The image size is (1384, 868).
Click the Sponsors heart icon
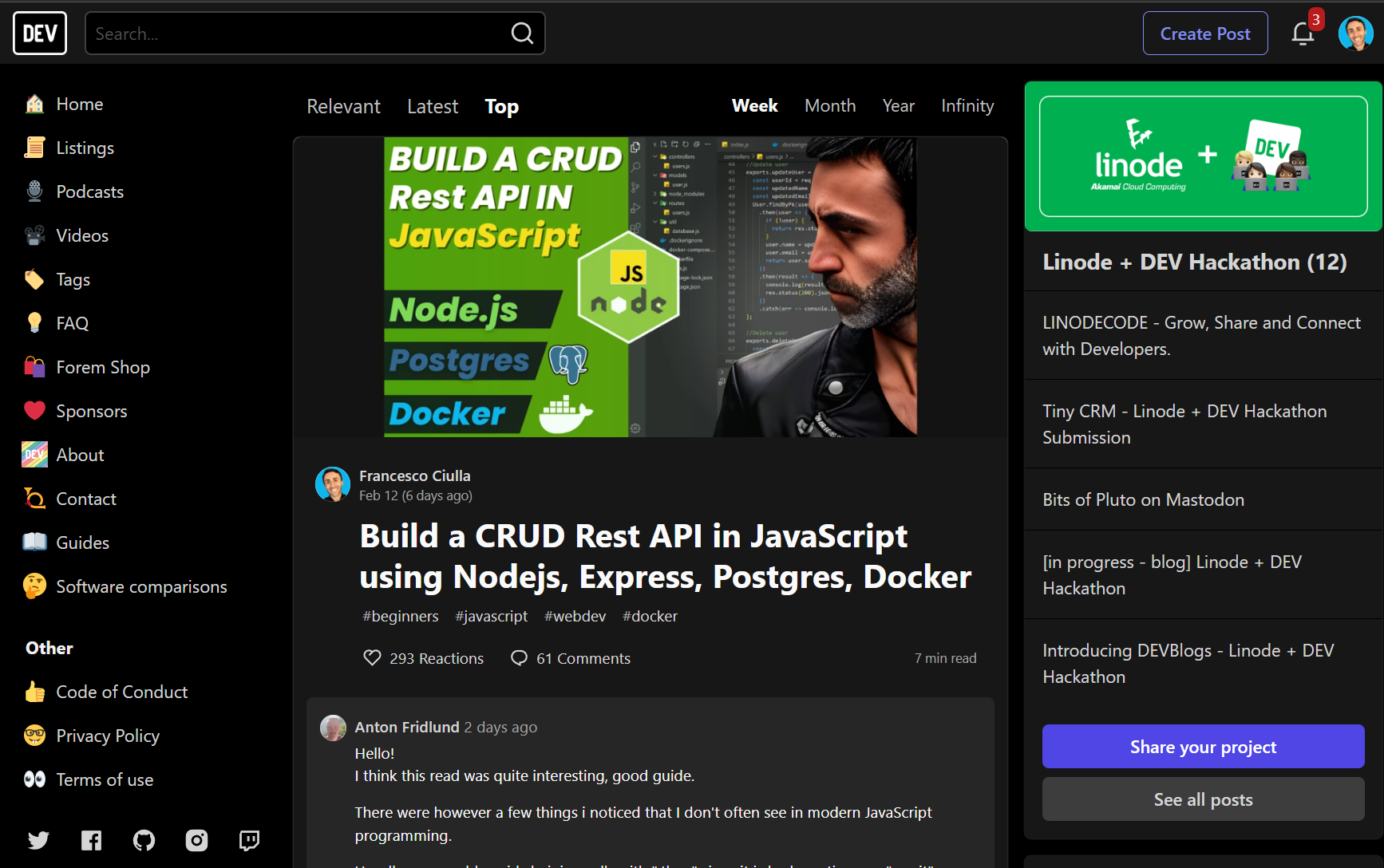pyautogui.click(x=34, y=411)
